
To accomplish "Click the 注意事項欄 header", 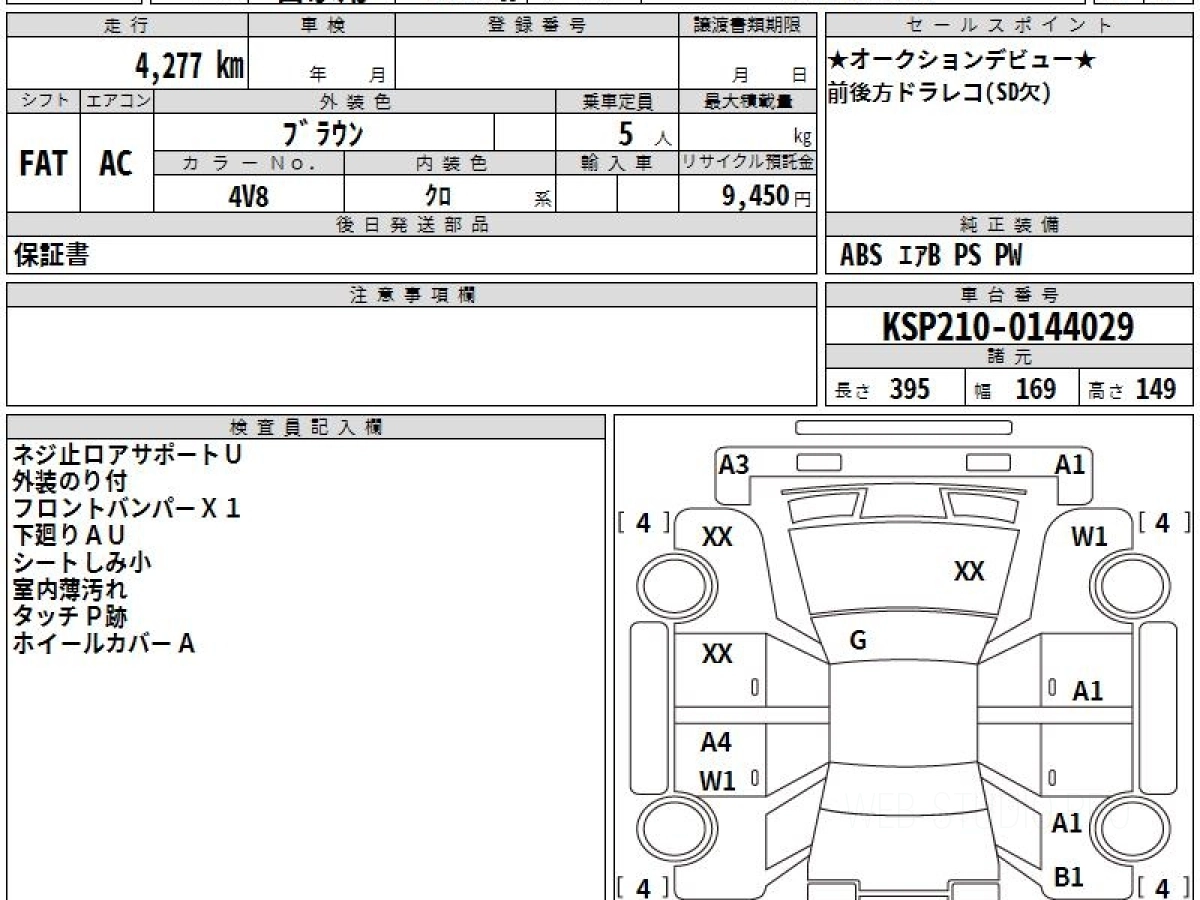I will point(411,295).
